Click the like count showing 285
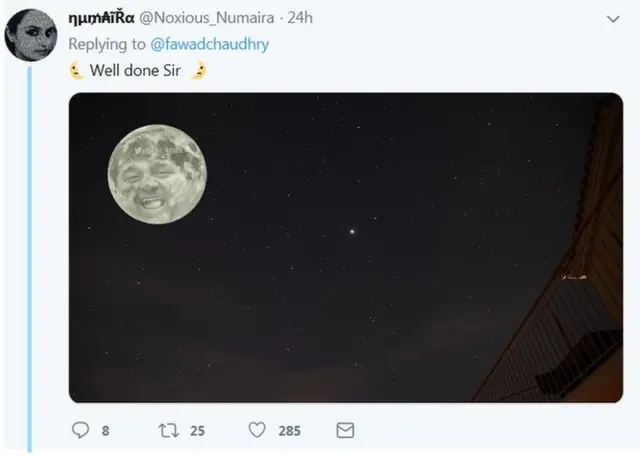640x455 pixels. (289, 431)
